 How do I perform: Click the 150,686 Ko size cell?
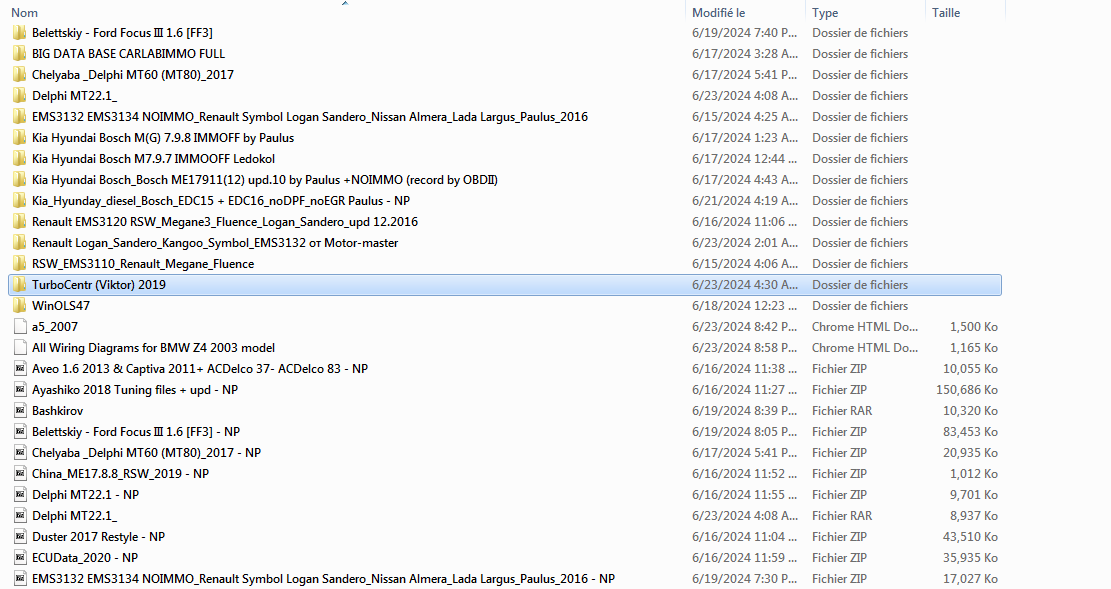[x=966, y=390]
